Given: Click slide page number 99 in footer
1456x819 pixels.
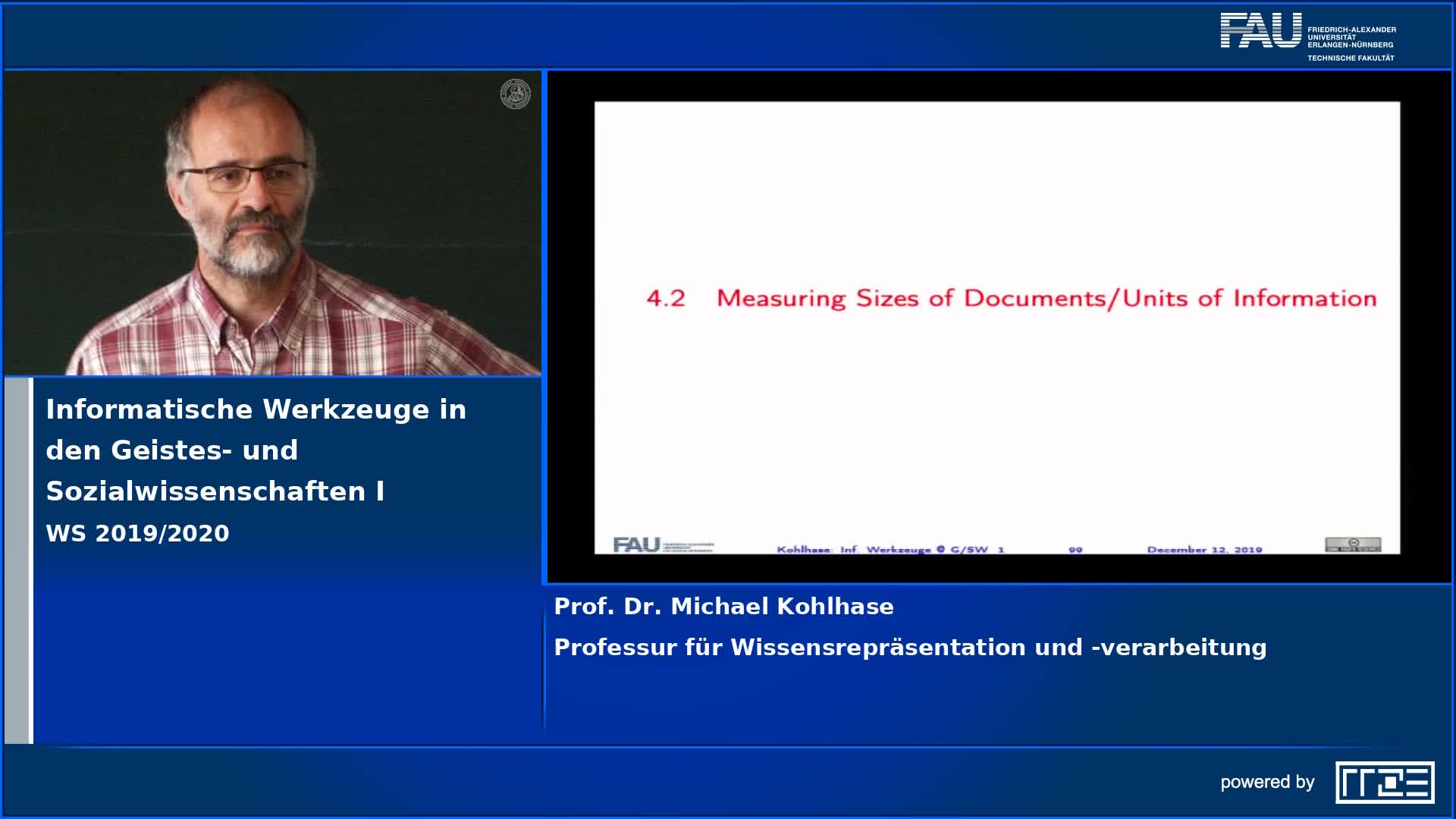Looking at the screenshot, I should click(1075, 549).
